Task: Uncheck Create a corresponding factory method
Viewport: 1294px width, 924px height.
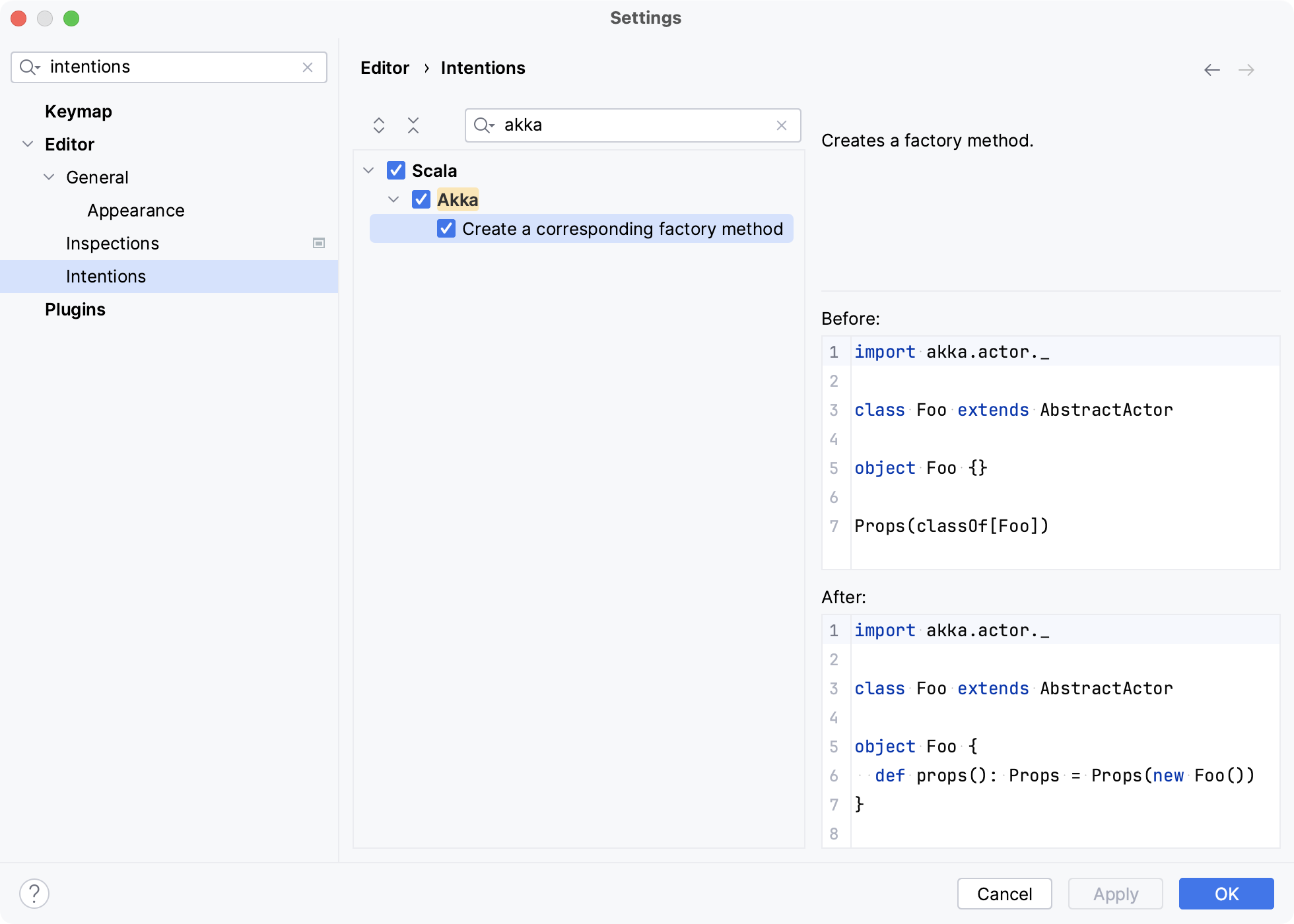Action: click(447, 229)
